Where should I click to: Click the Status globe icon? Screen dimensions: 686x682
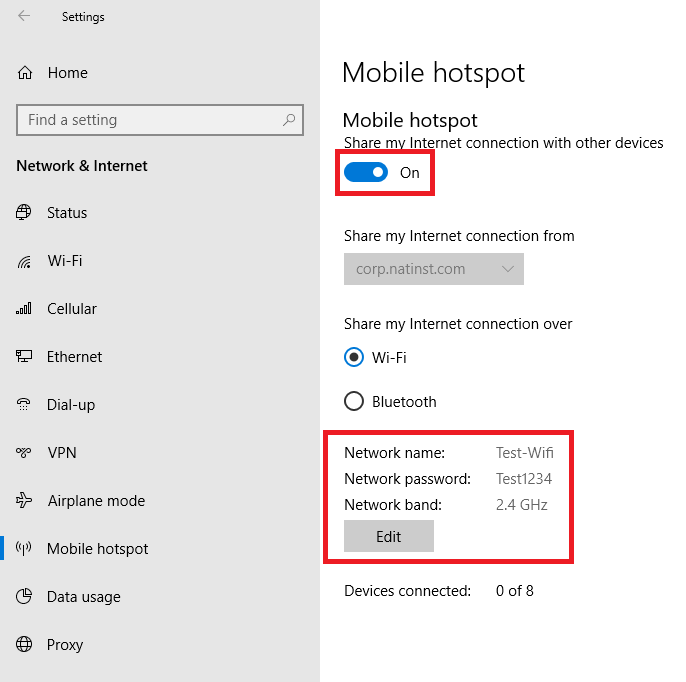24,212
